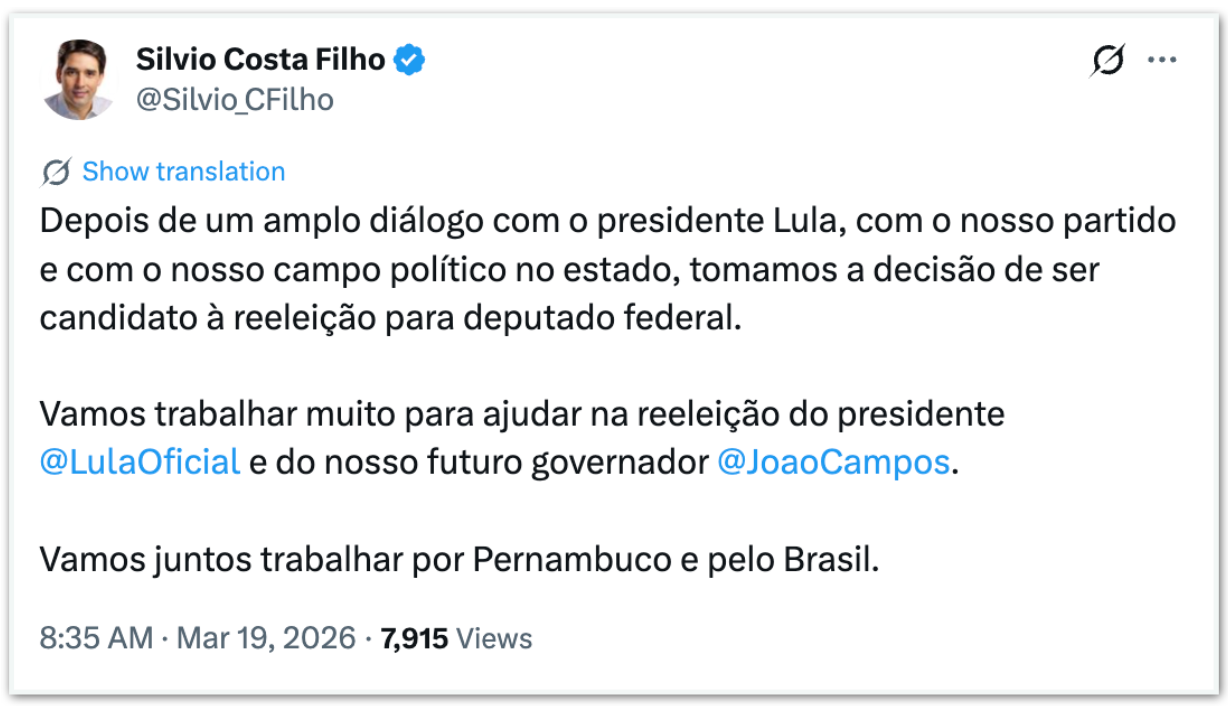The image size is (1228, 706).
Task: Open the three-dot more options menu
Action: click(1161, 61)
